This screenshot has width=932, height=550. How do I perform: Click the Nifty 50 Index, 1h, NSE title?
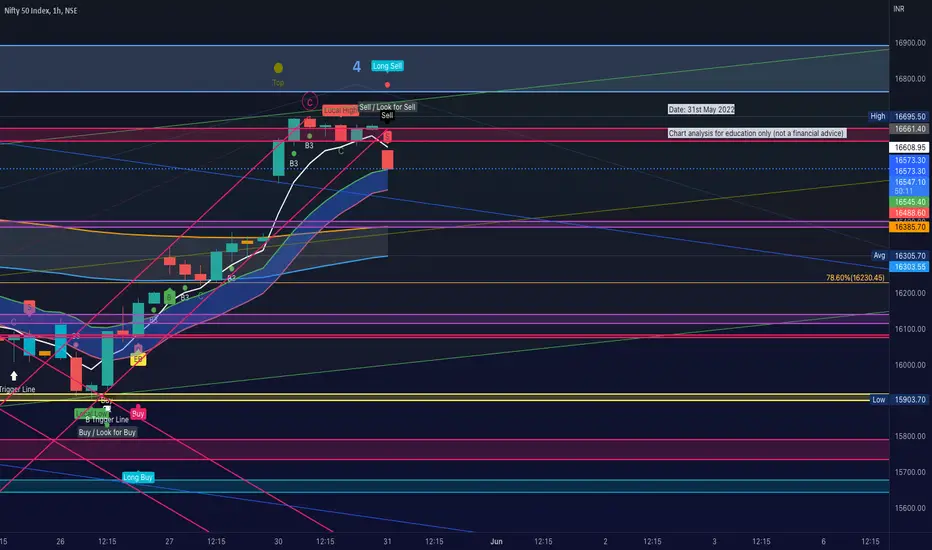(40, 11)
